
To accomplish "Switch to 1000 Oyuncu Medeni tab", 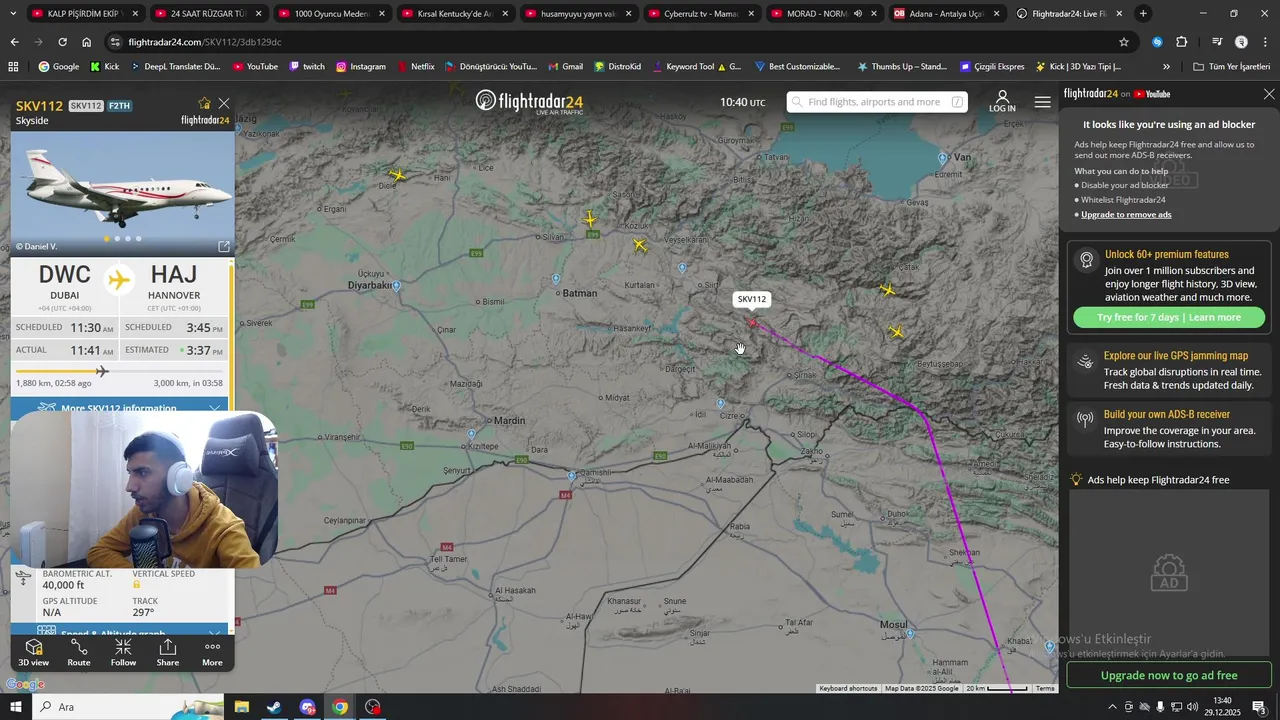I will 331,14.
